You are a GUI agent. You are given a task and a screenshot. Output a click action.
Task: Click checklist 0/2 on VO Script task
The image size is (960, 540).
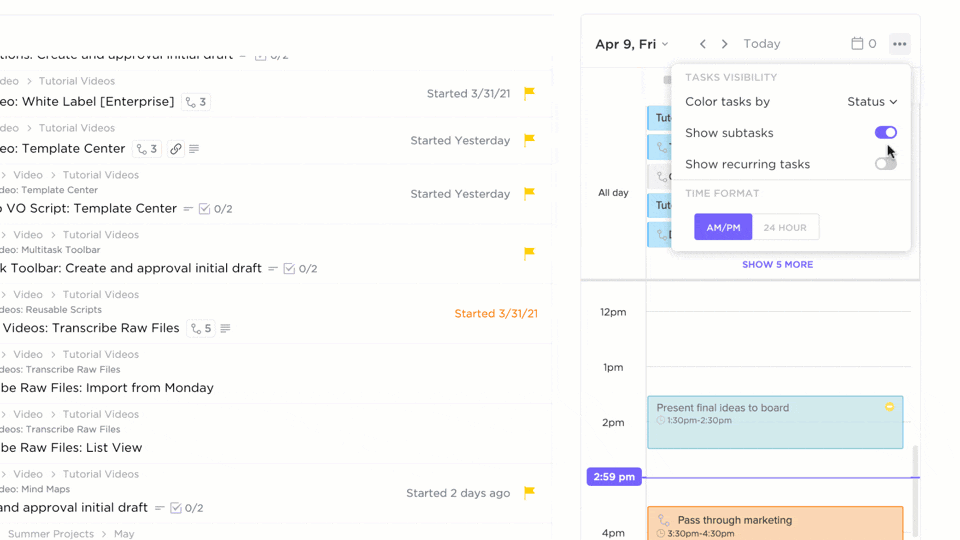point(216,209)
